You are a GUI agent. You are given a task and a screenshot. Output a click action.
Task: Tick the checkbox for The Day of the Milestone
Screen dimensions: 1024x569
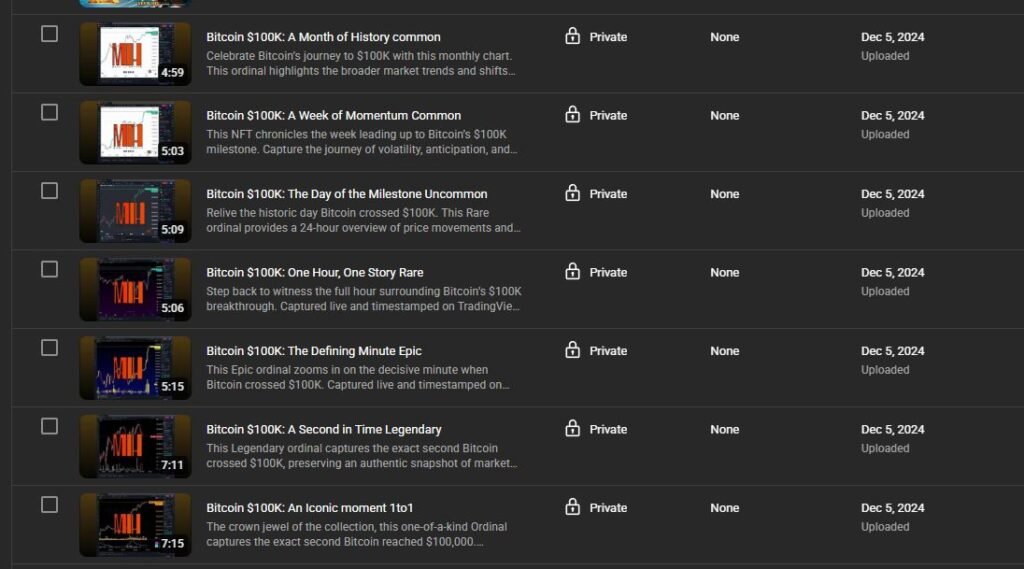49,191
